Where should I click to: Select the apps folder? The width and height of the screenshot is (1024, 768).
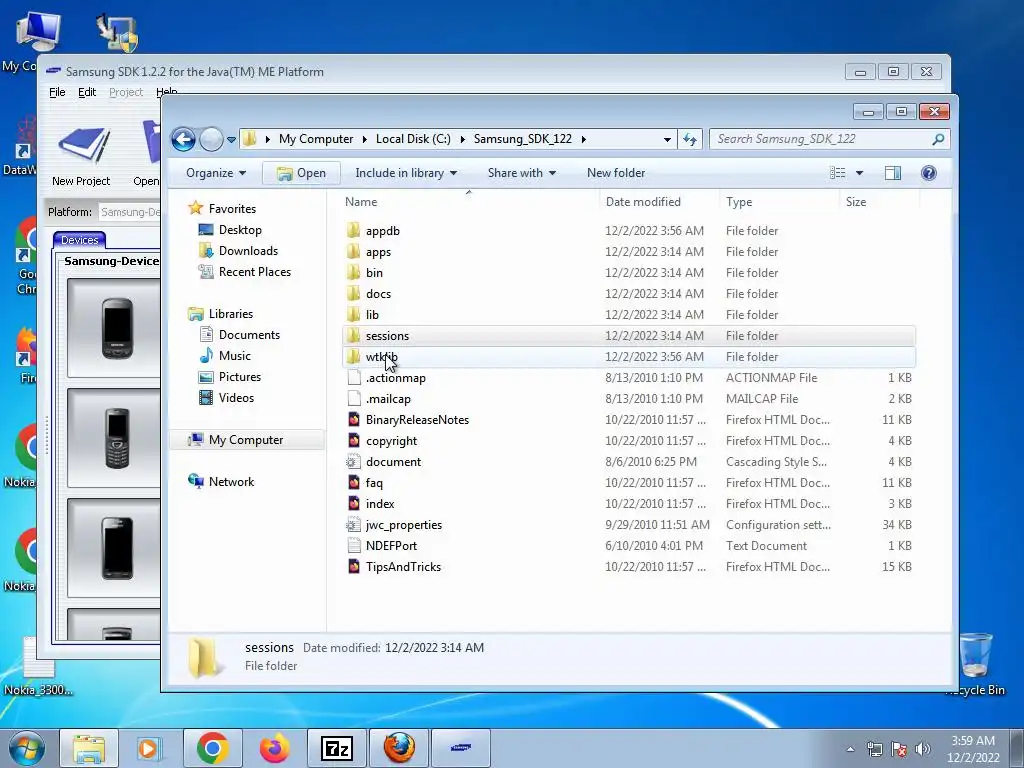628,252
